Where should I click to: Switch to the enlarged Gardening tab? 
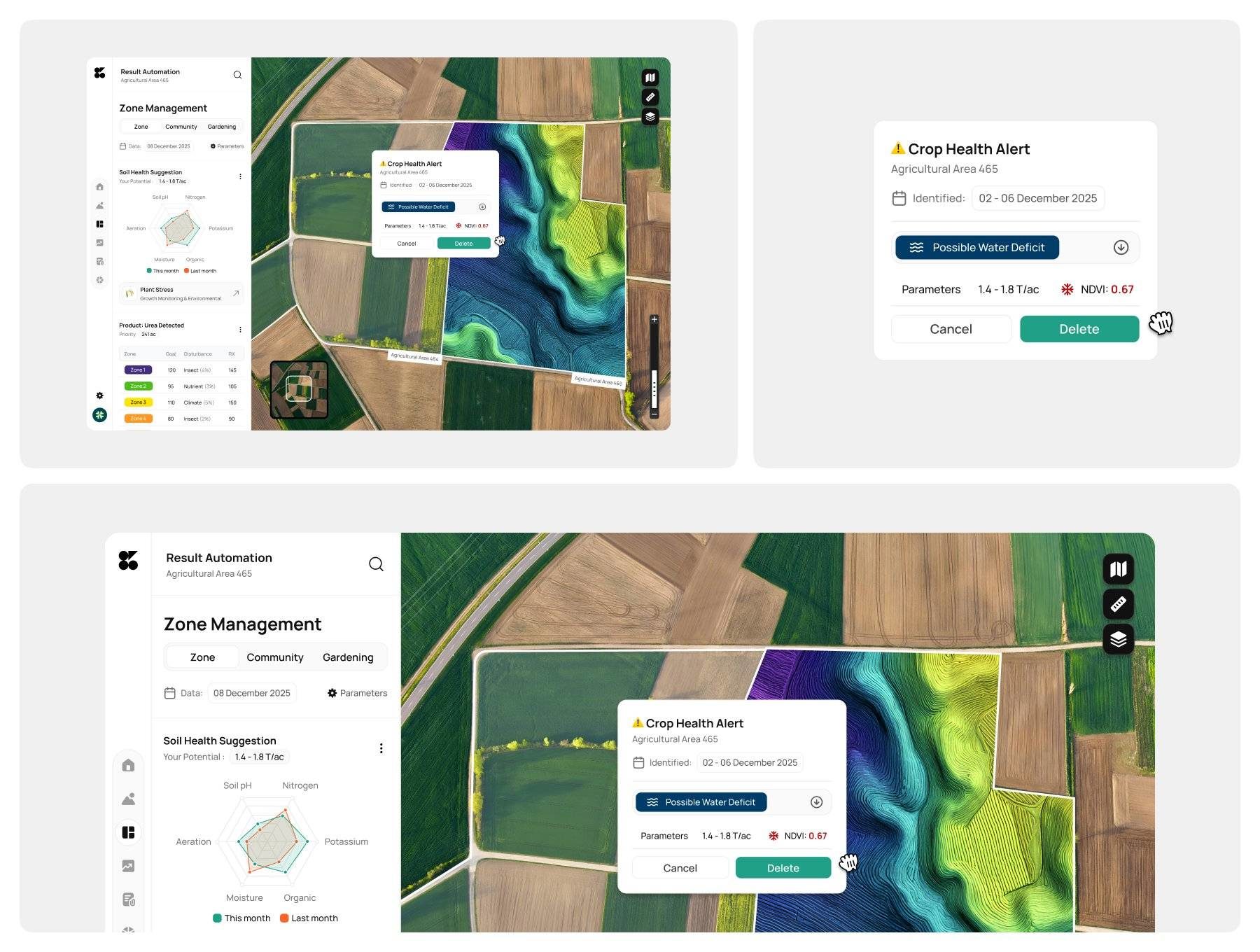[x=348, y=657]
